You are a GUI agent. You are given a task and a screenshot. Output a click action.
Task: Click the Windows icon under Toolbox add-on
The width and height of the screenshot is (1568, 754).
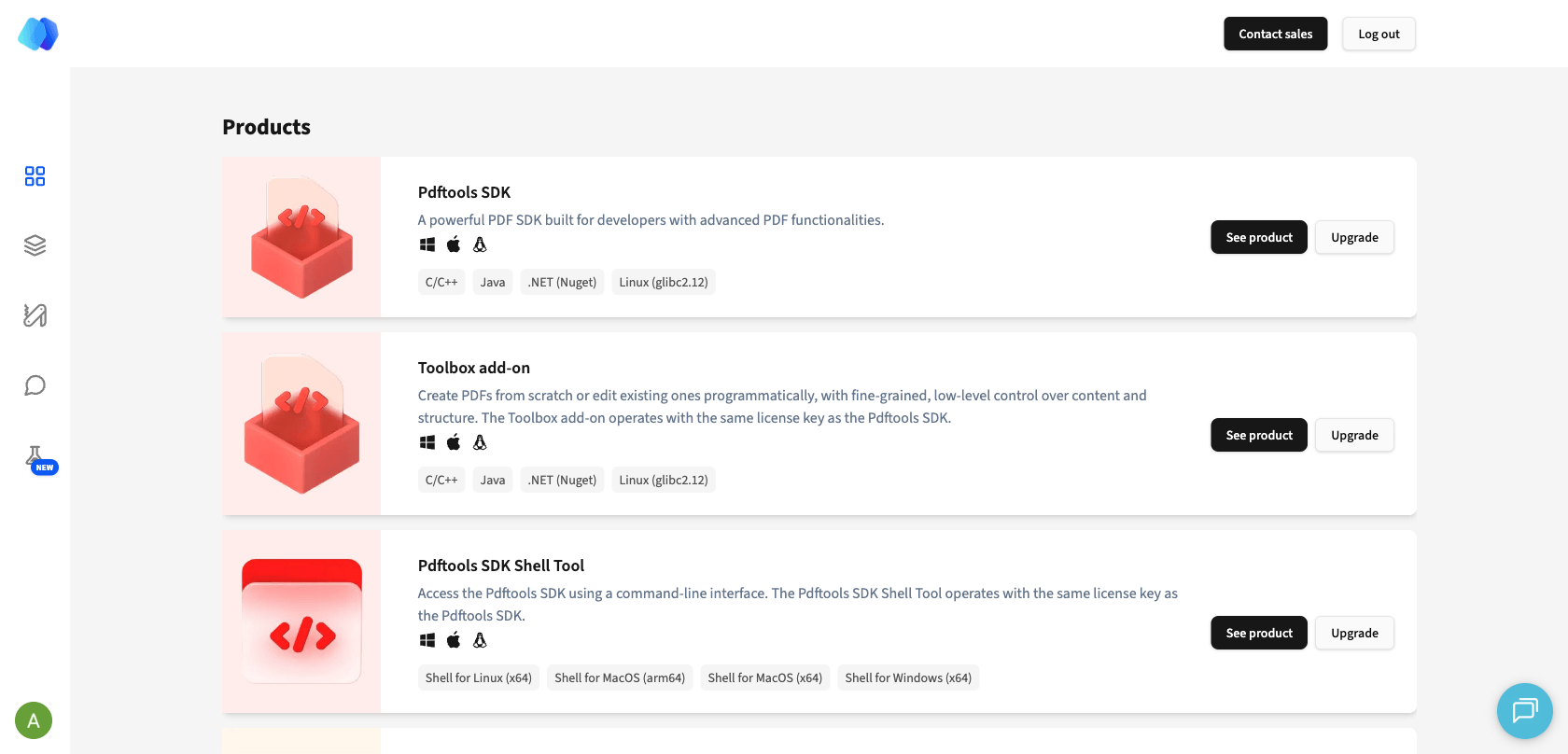427,442
